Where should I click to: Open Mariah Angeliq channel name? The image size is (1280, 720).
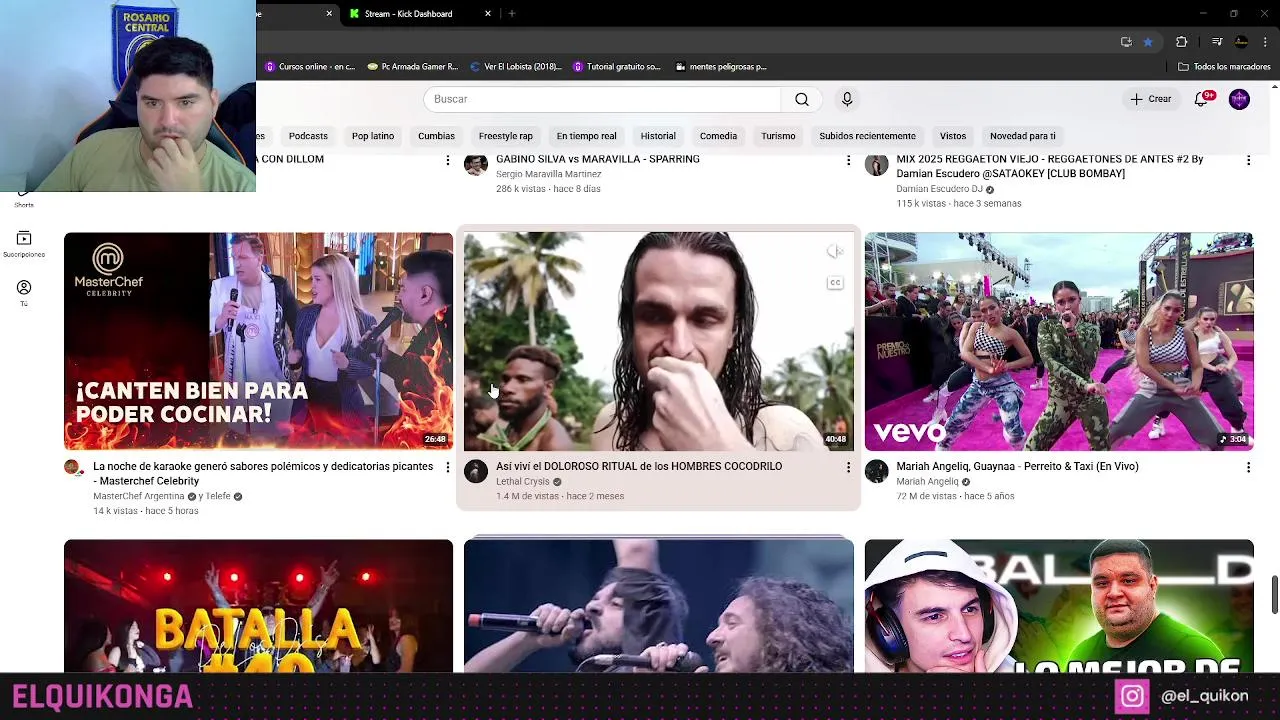927,482
